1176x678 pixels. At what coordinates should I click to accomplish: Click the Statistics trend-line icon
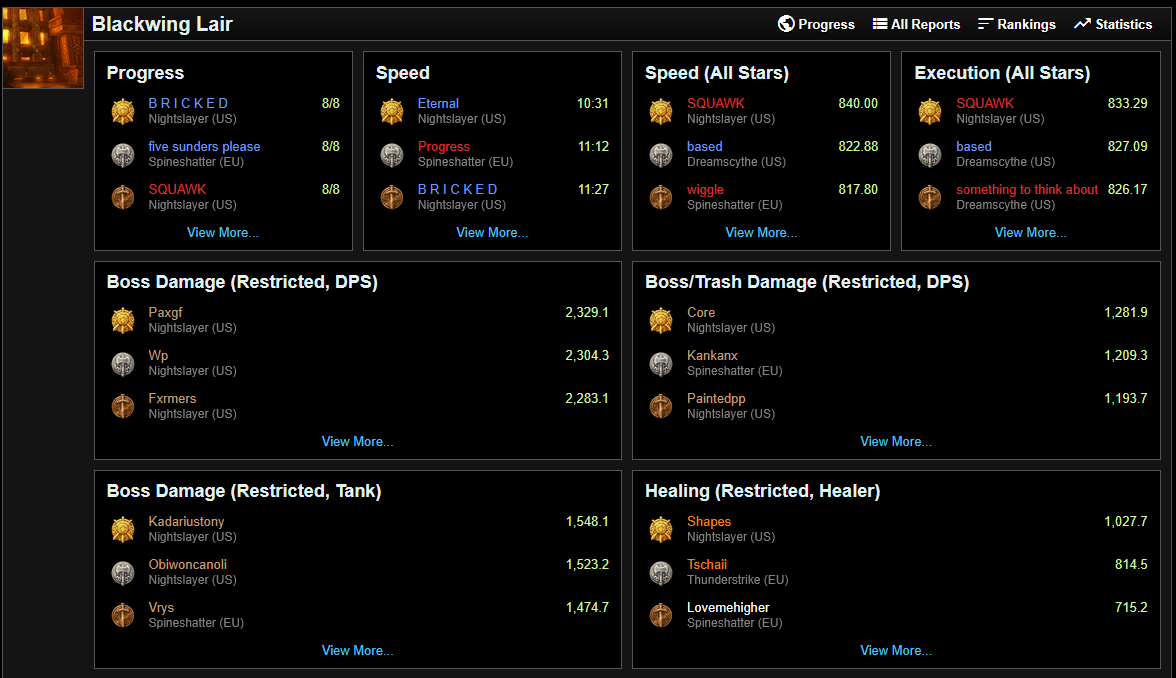point(1082,24)
